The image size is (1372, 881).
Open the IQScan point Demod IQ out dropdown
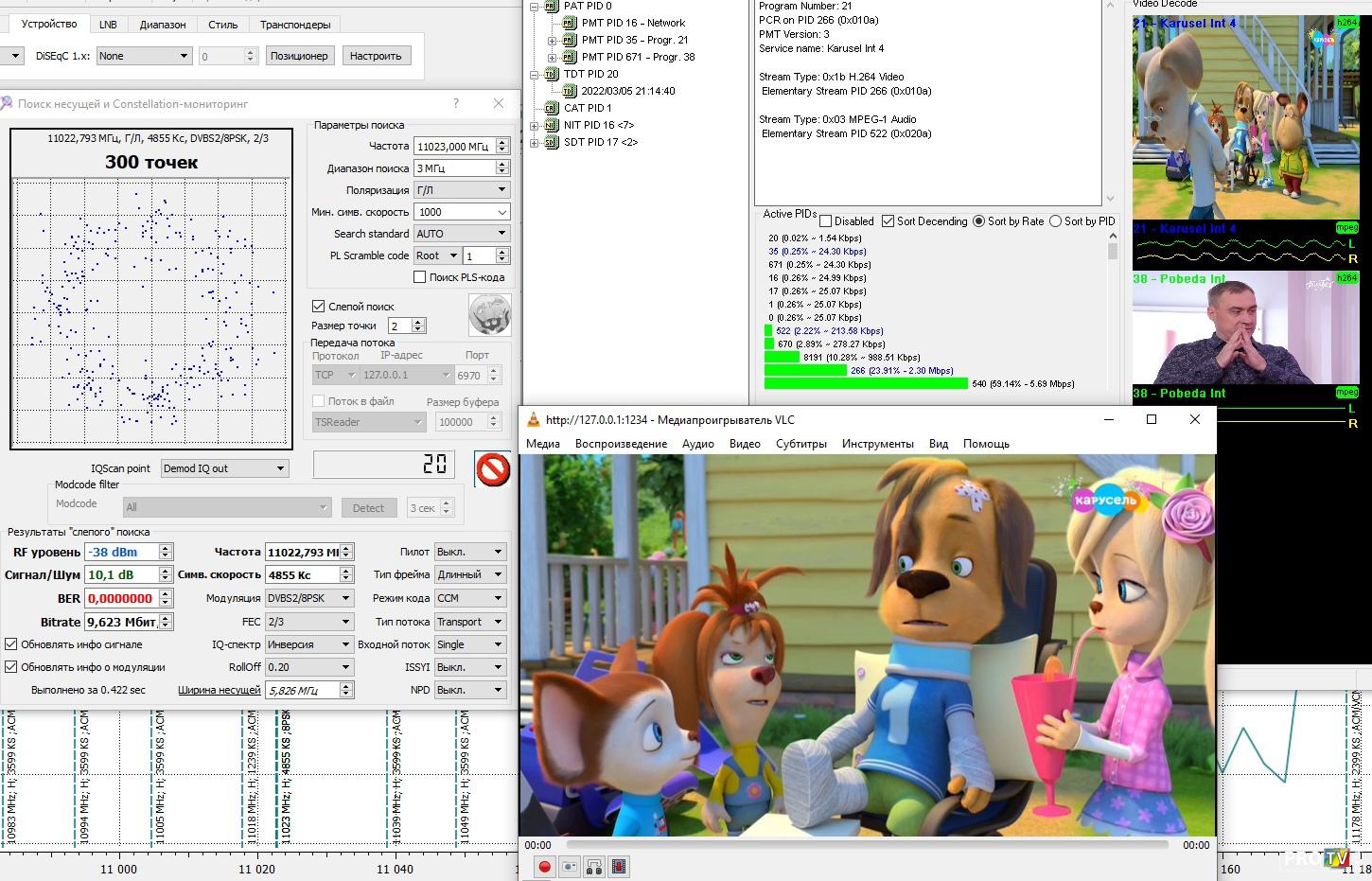(224, 468)
